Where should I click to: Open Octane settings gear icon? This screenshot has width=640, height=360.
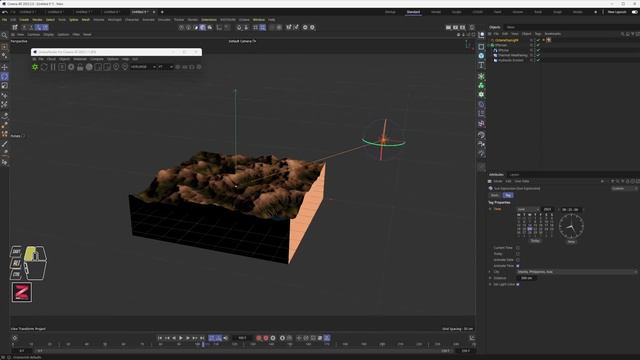(71, 67)
